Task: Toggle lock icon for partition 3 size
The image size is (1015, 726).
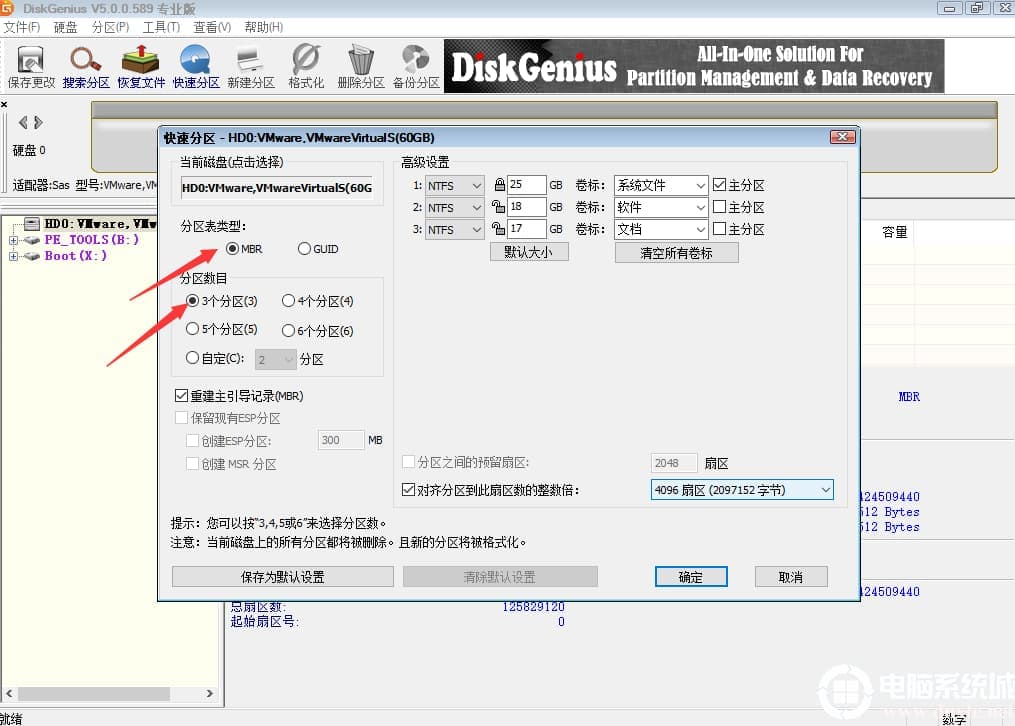Action: click(x=498, y=228)
